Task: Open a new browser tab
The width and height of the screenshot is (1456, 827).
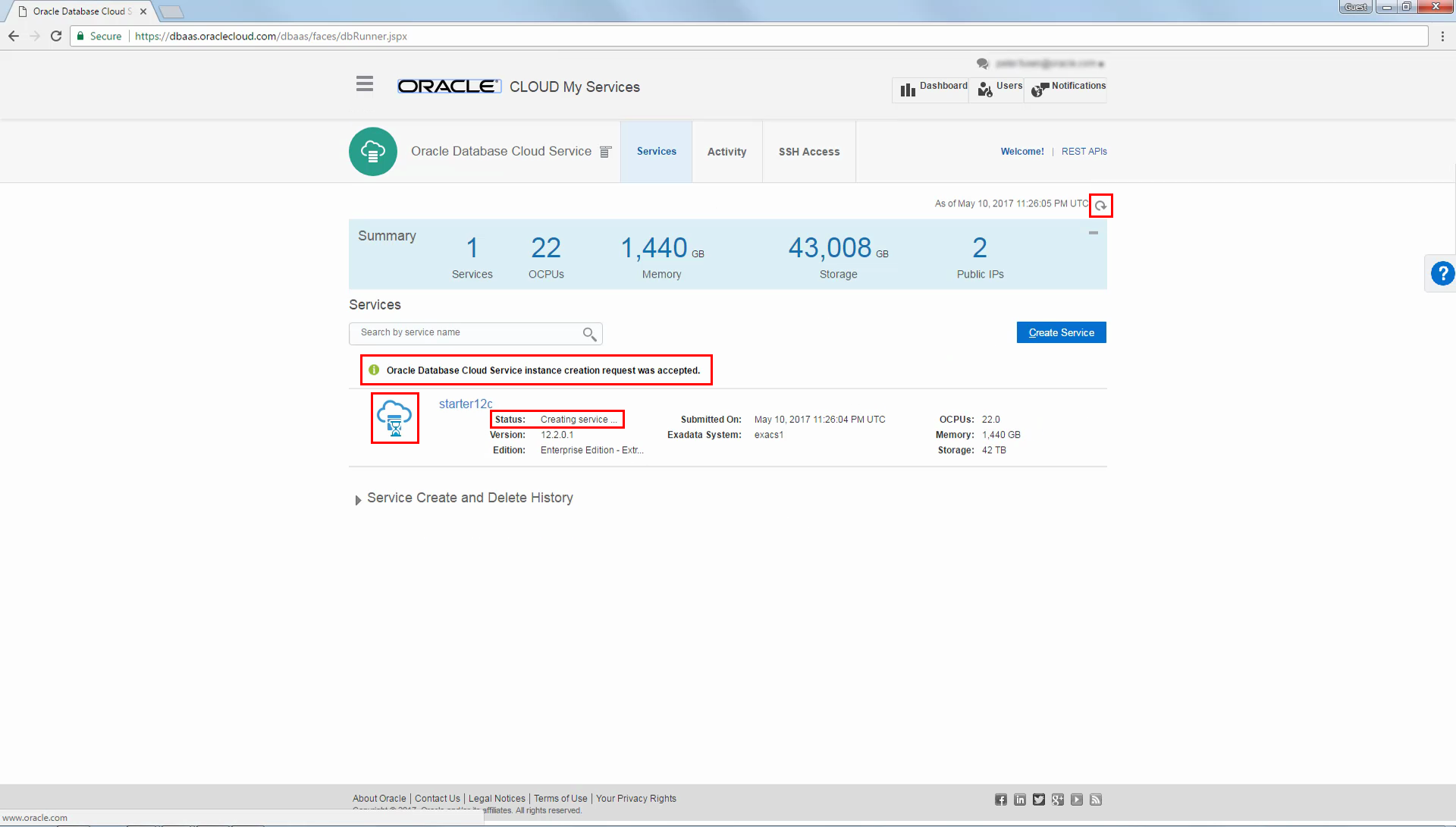Action: click(x=171, y=11)
